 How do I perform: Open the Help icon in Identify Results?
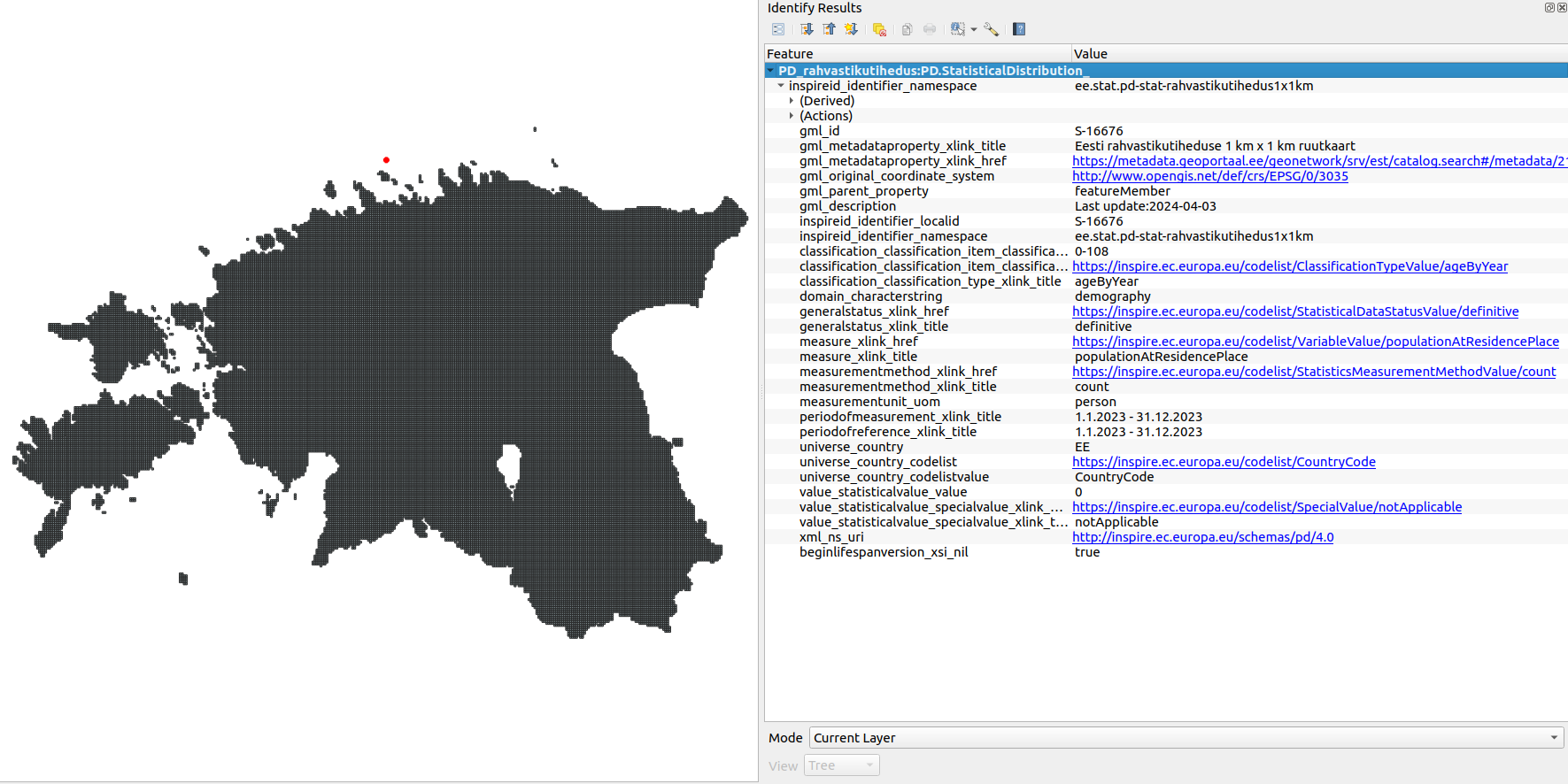pos(1019,29)
